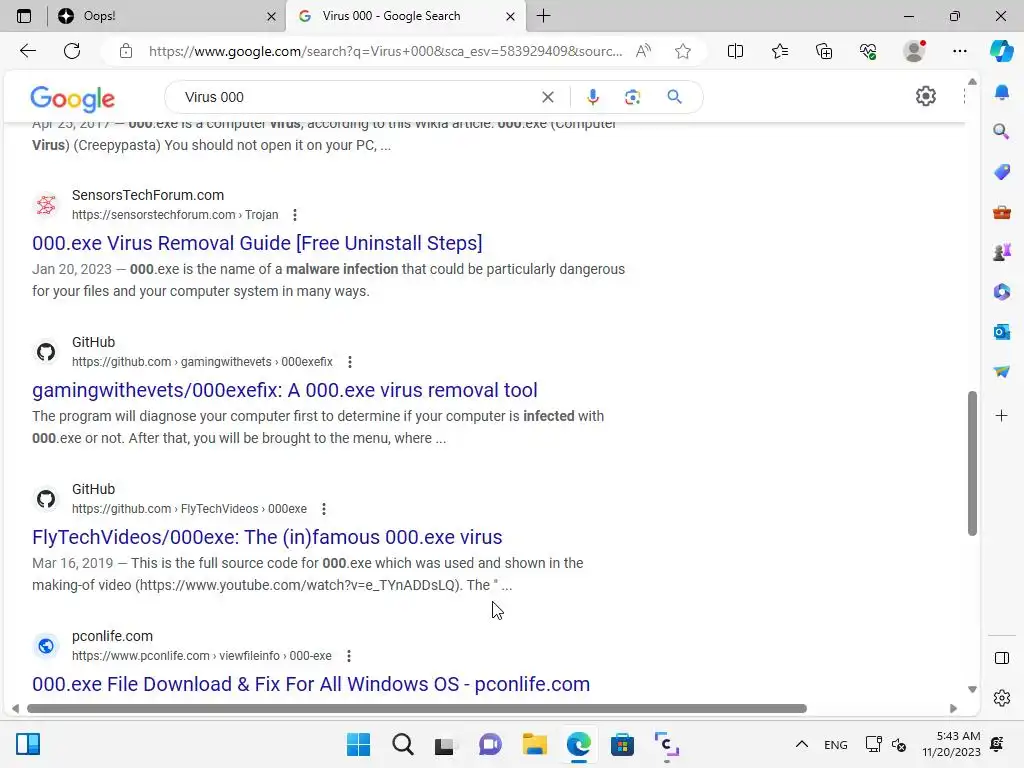Click the pconlife.com site name
The image size is (1024, 768).
click(x=112, y=636)
